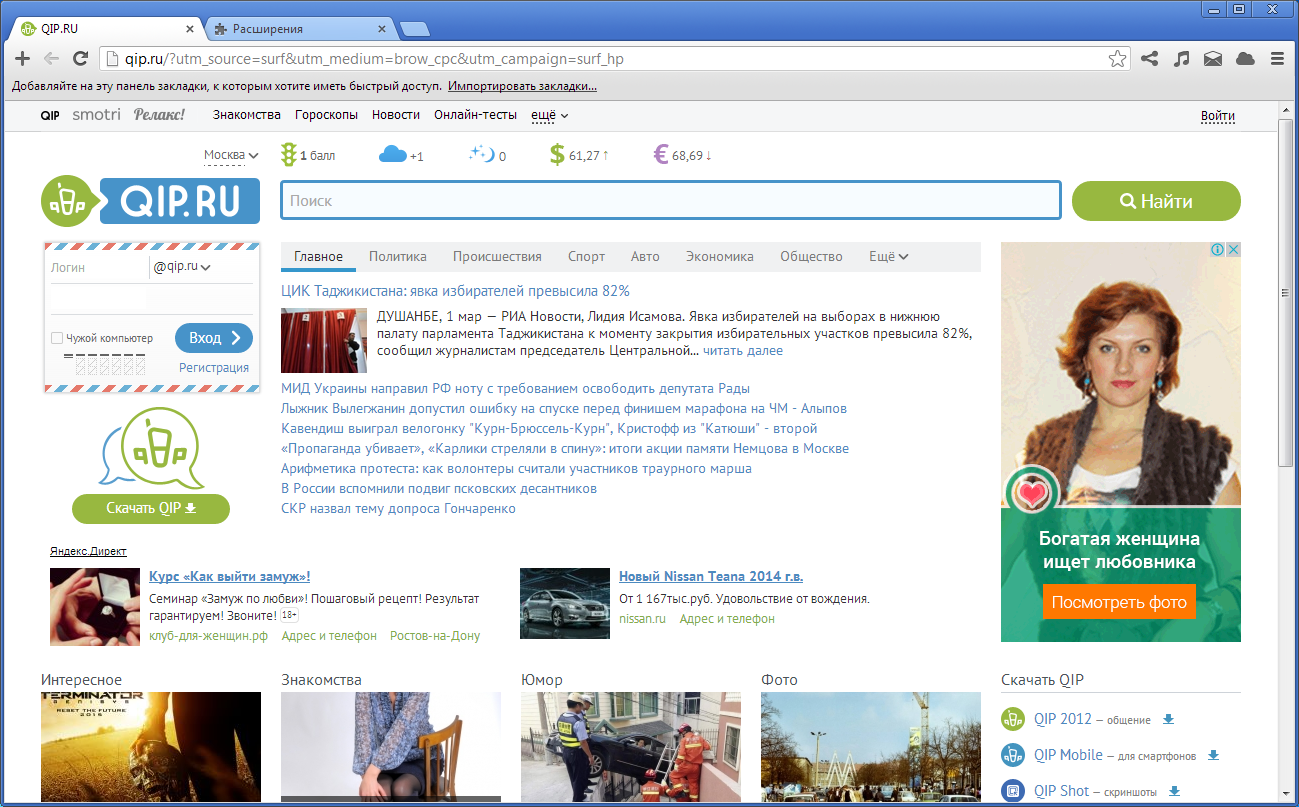Open the Nissan Teana ad car thumbnail
This screenshot has width=1299, height=807.
565,603
